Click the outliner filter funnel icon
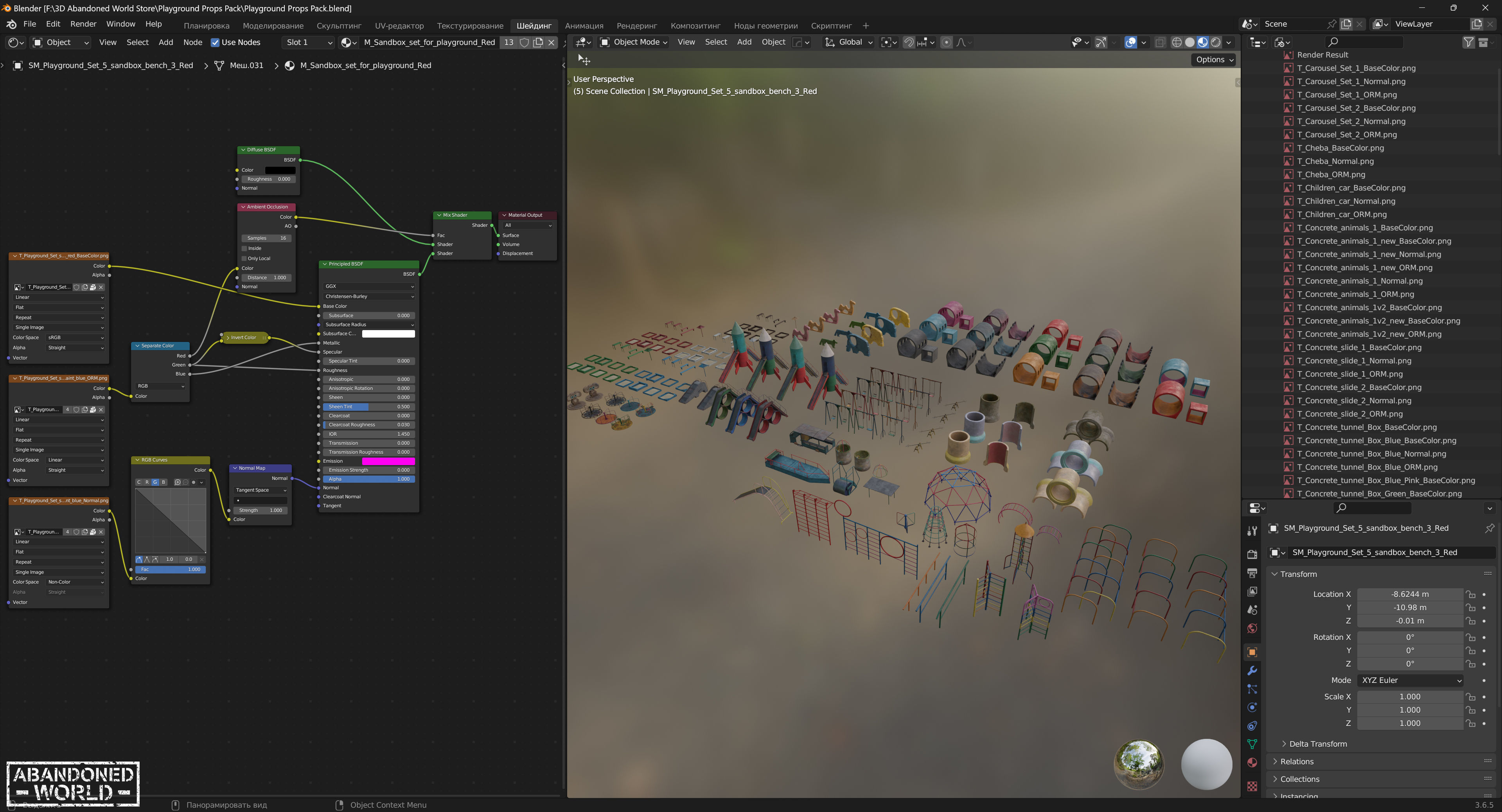 point(1468,42)
